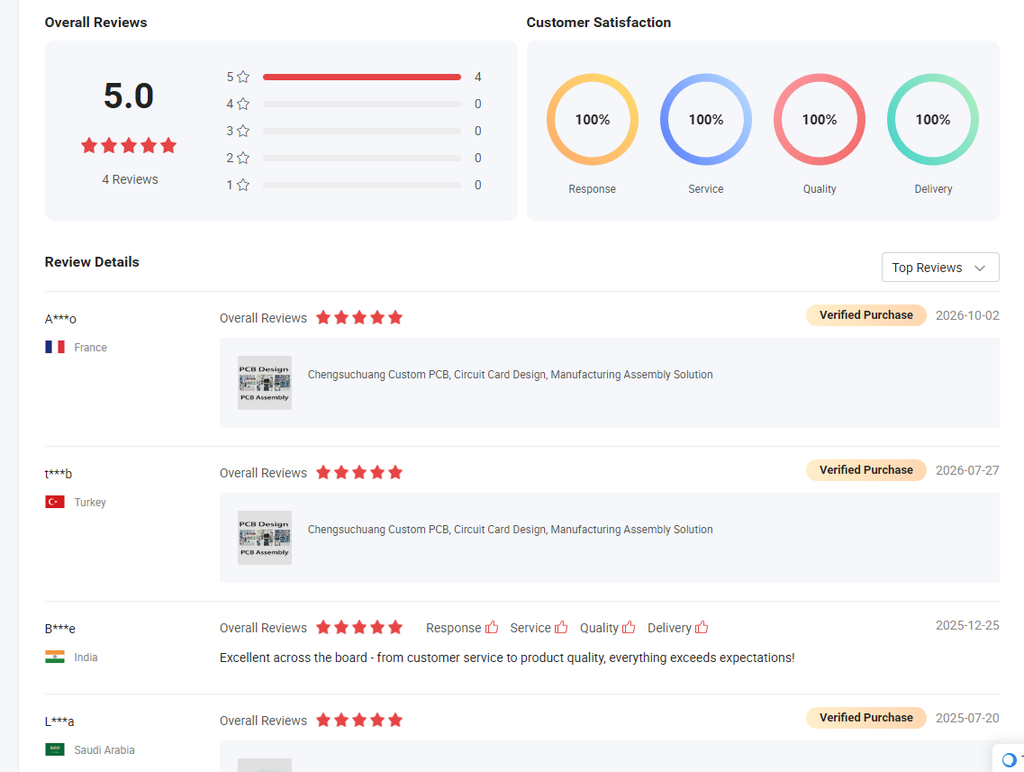Click the red 5-star progress bar

pyautogui.click(x=362, y=77)
